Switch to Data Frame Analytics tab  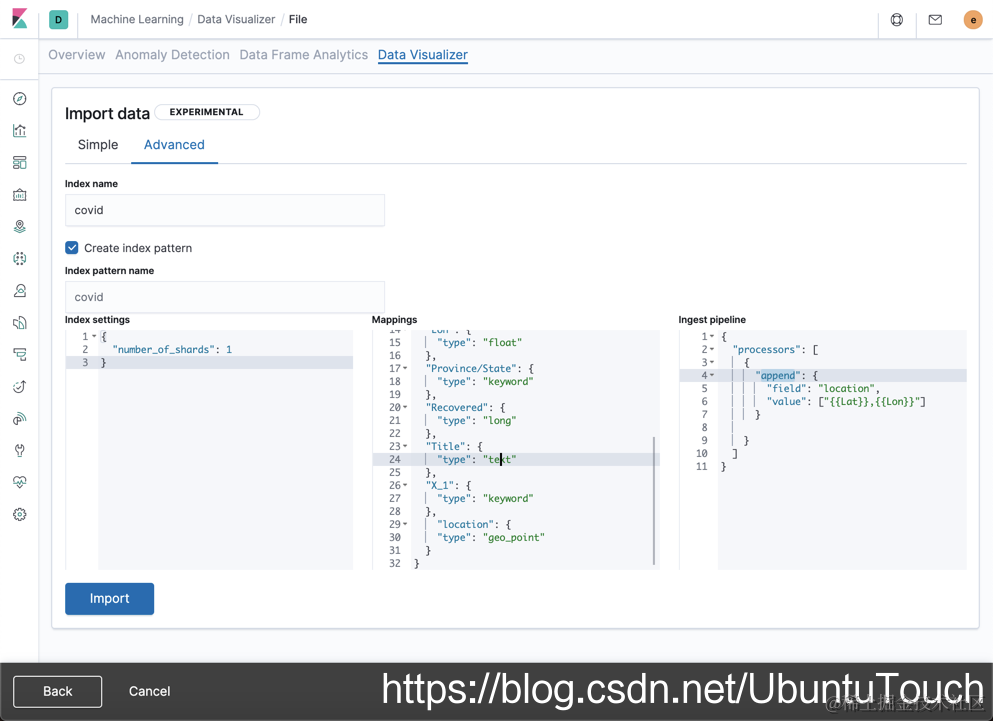coord(303,55)
